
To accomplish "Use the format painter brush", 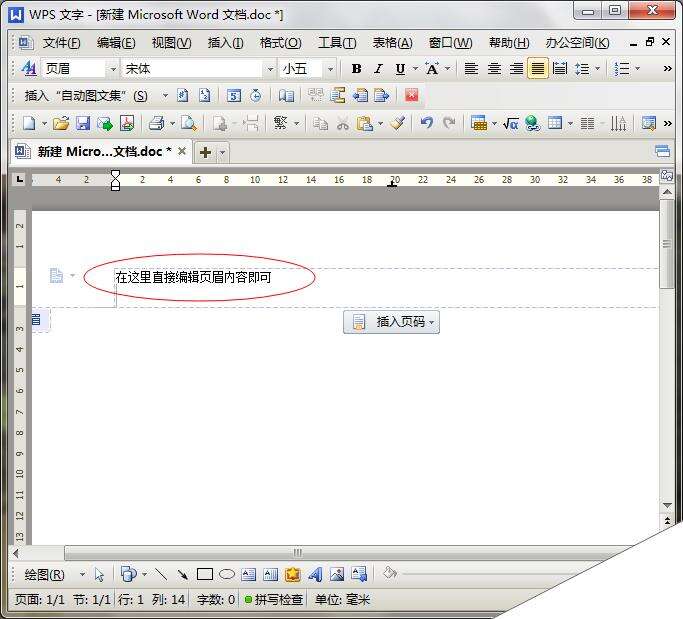I will point(398,124).
